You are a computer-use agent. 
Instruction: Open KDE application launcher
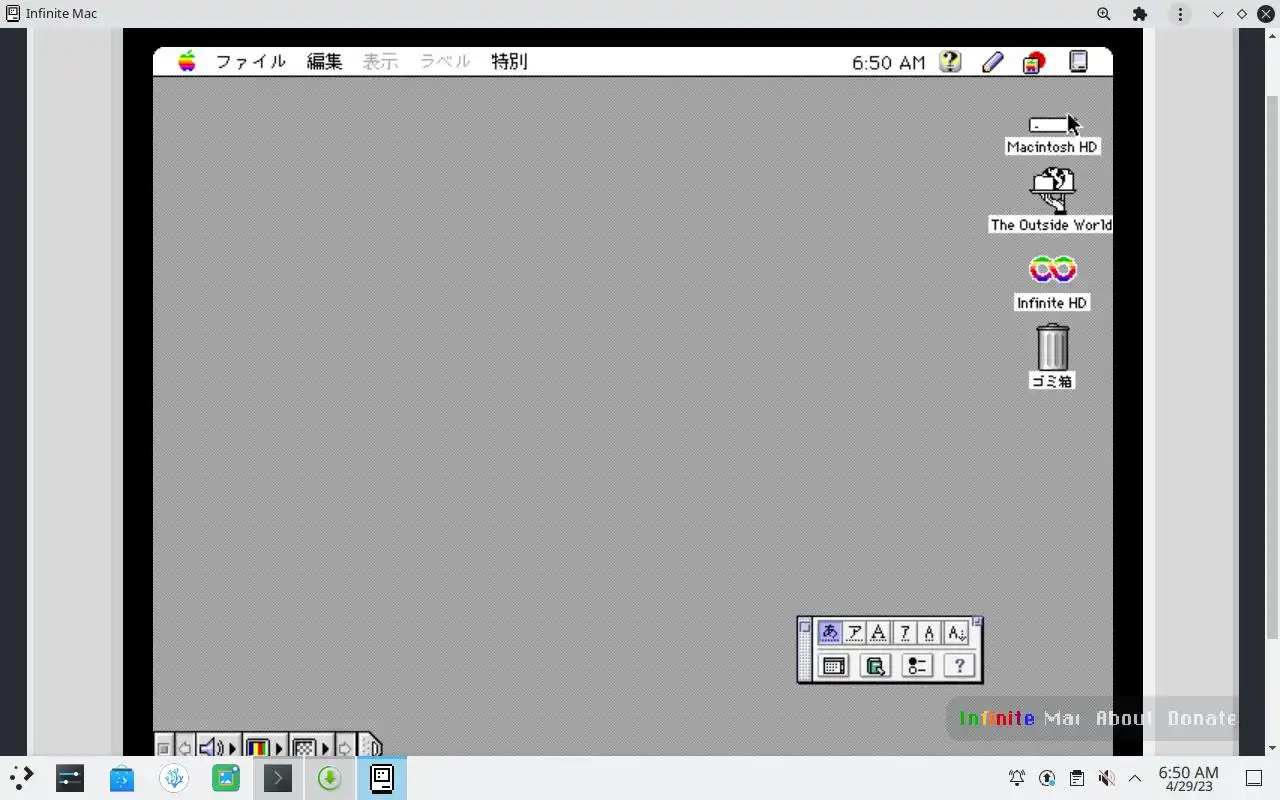[21, 777]
